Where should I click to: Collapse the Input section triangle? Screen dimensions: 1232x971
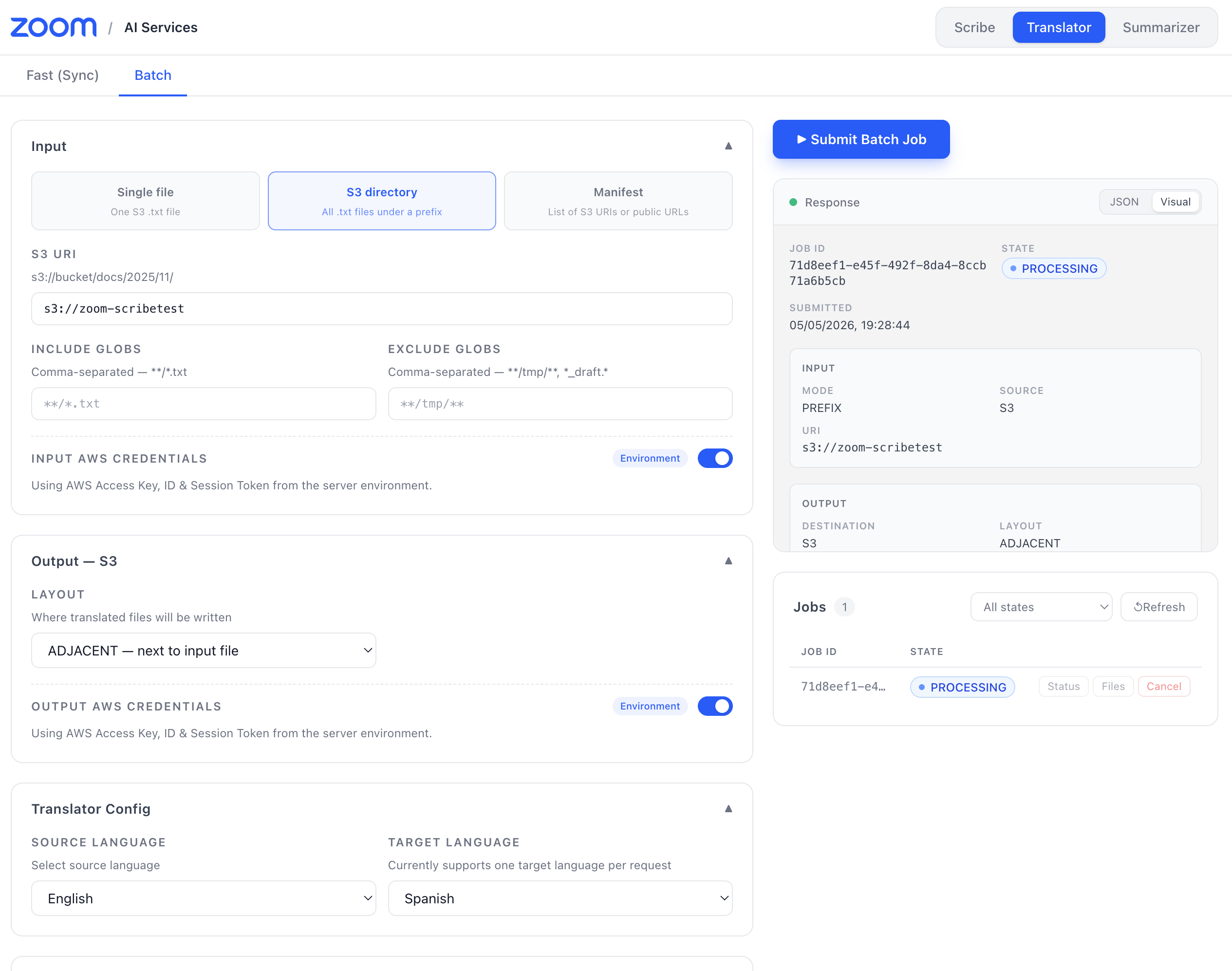pos(728,146)
